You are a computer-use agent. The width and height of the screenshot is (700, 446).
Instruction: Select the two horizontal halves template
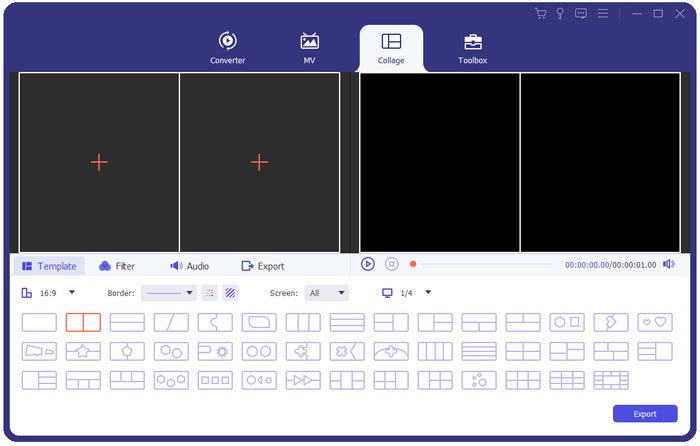127,322
